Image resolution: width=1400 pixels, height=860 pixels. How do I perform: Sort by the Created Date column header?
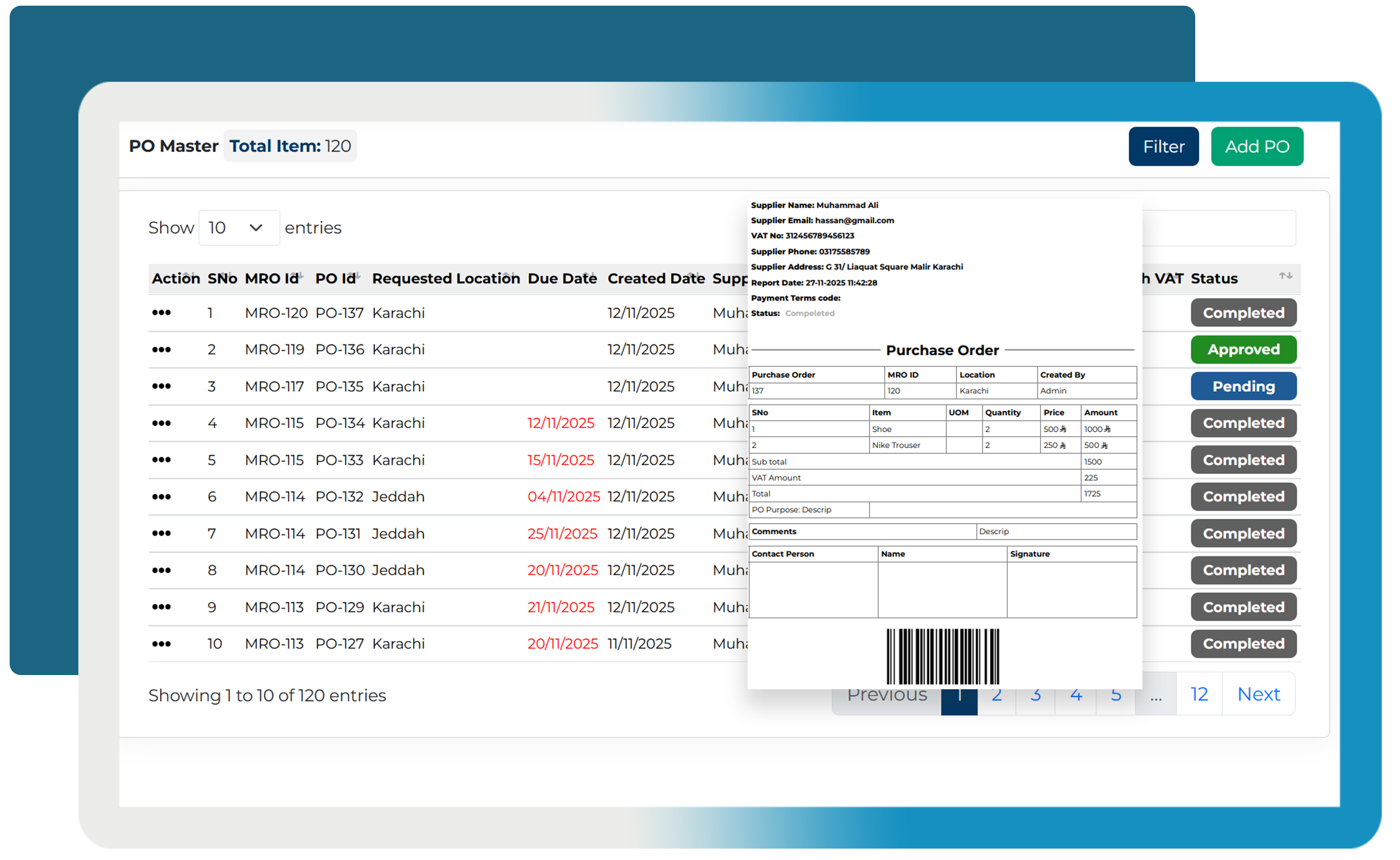pyautogui.click(x=657, y=279)
